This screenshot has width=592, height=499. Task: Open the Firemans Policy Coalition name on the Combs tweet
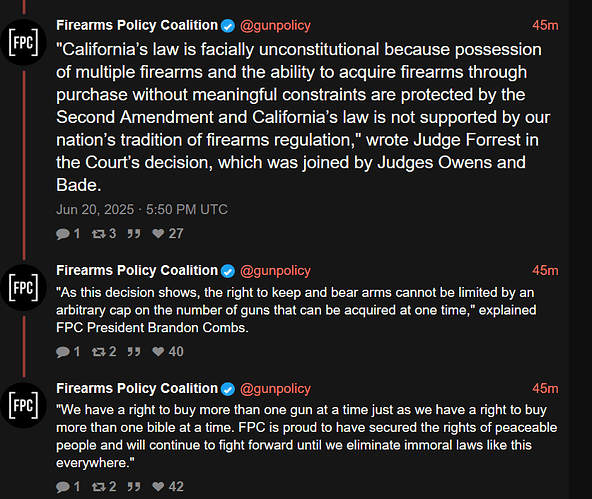click(137, 270)
